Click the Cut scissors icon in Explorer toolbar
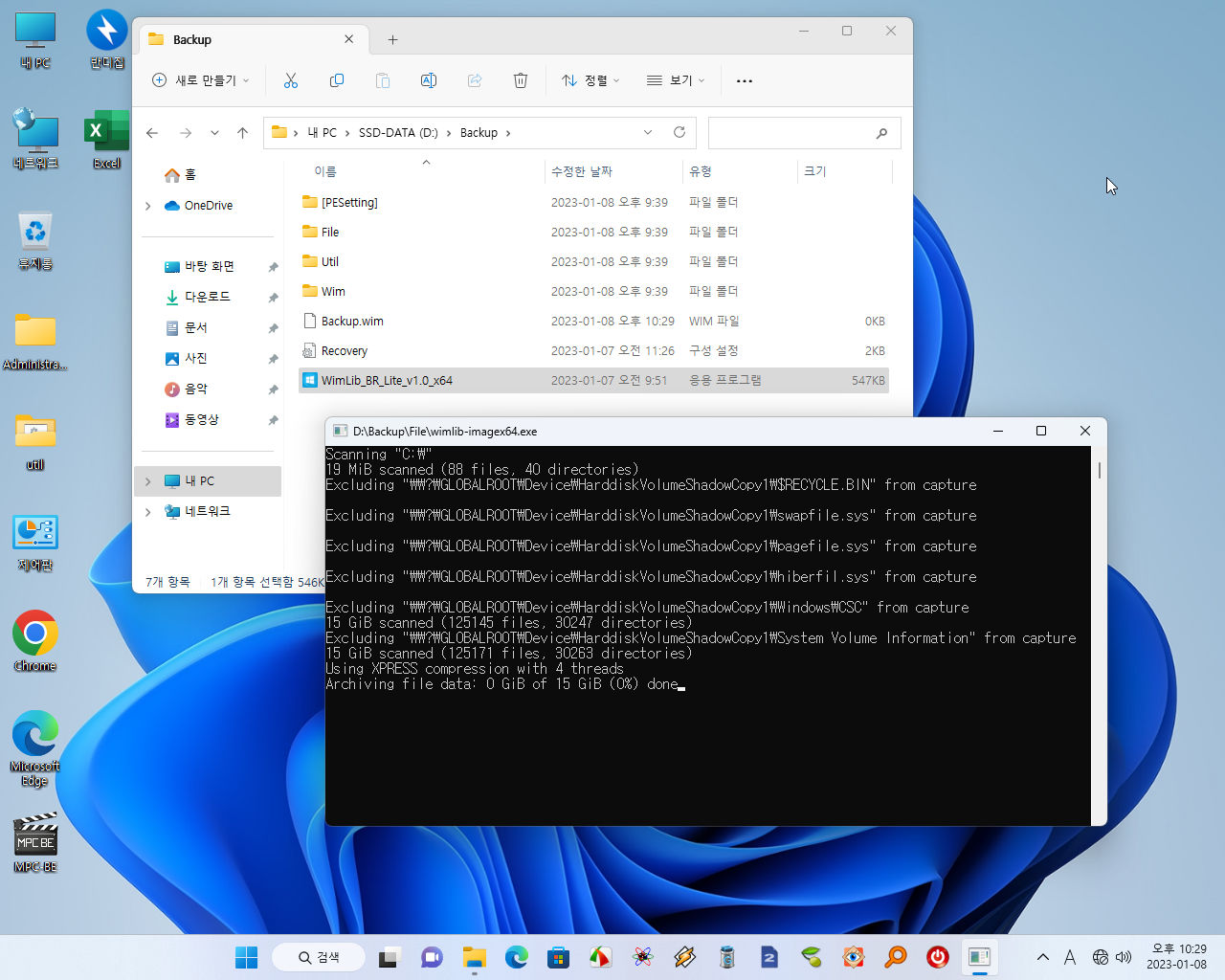Screen dimensions: 1225x980 (x=291, y=80)
